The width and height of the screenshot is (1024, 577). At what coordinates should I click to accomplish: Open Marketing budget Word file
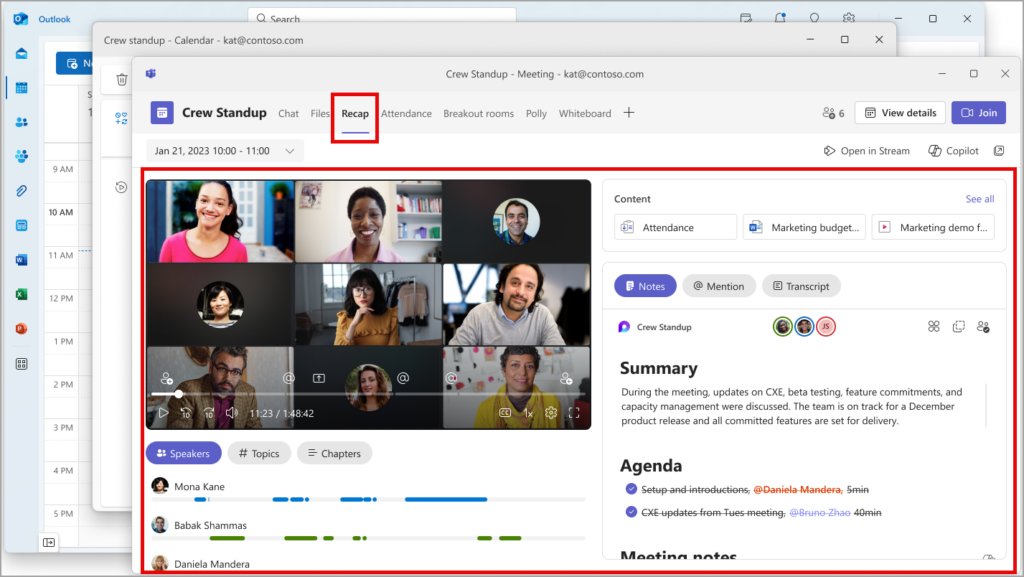tap(804, 227)
